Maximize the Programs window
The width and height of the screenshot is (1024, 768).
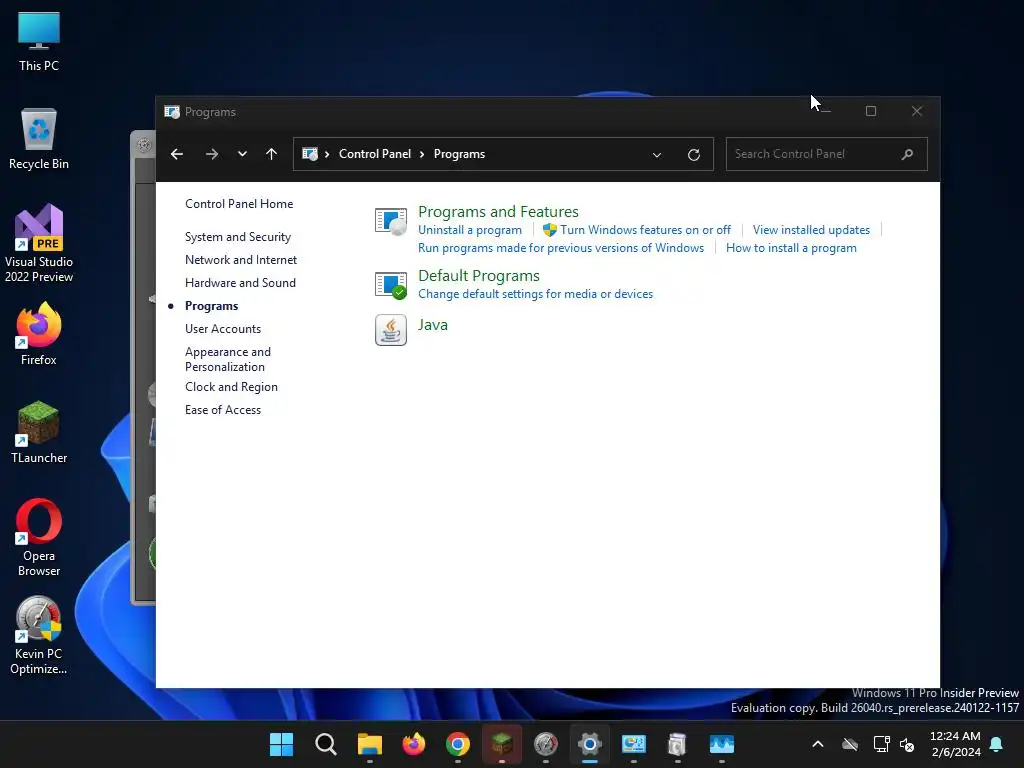[871, 111]
